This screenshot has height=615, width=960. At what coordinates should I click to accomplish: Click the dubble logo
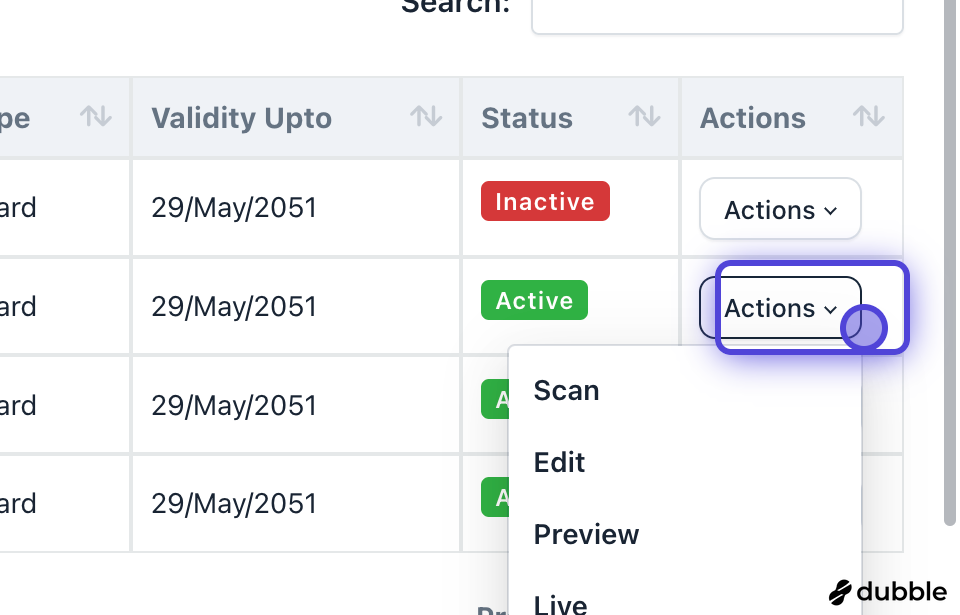[x=888, y=592]
